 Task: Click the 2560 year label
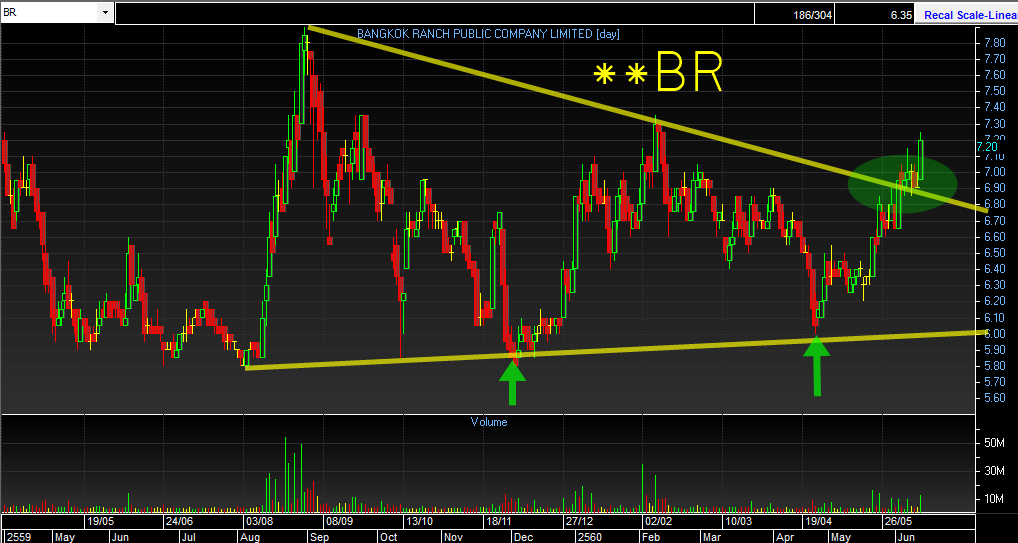point(590,537)
